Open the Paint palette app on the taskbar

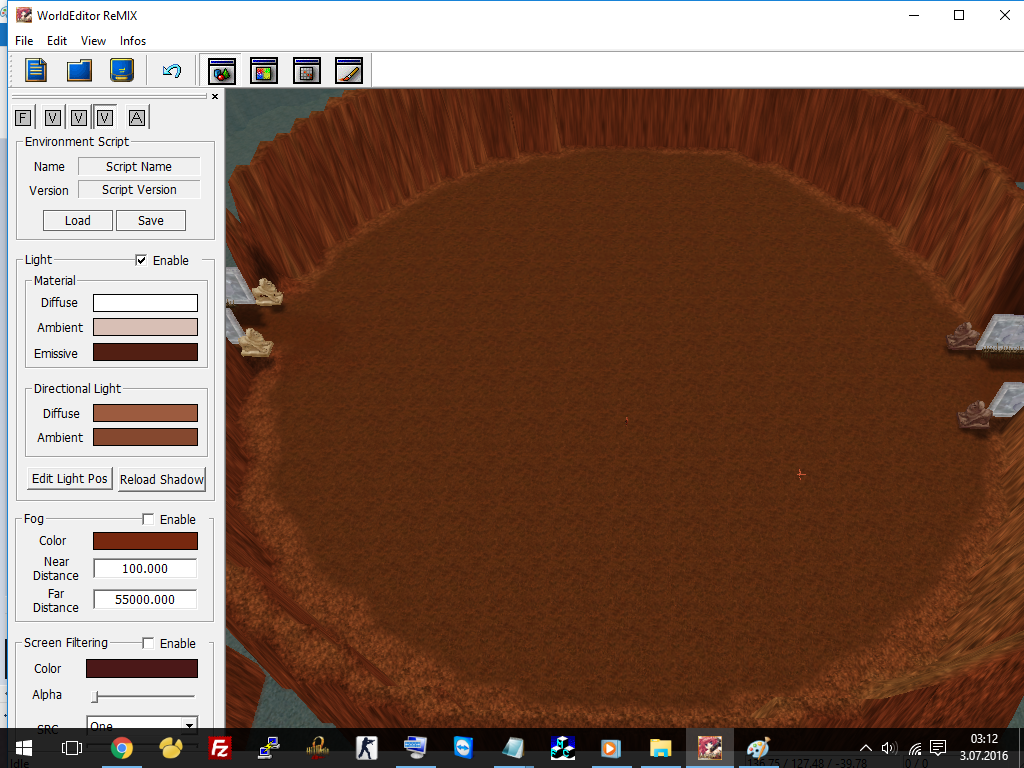758,748
